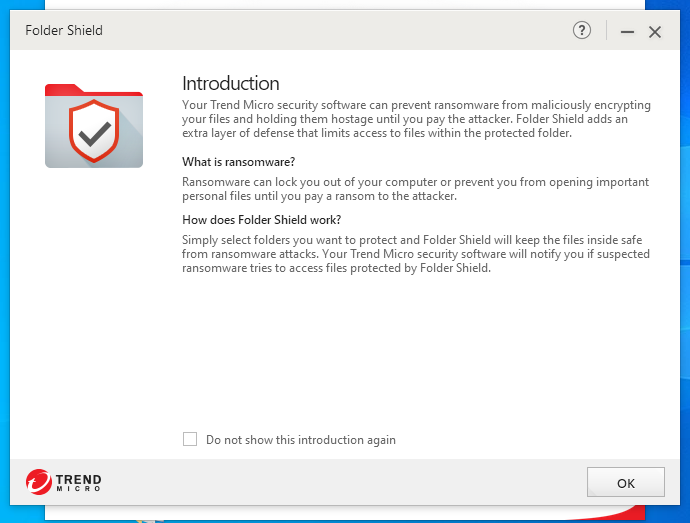This screenshot has width=690, height=523.
Task: Click the Folder Shield window title
Action: (64, 30)
